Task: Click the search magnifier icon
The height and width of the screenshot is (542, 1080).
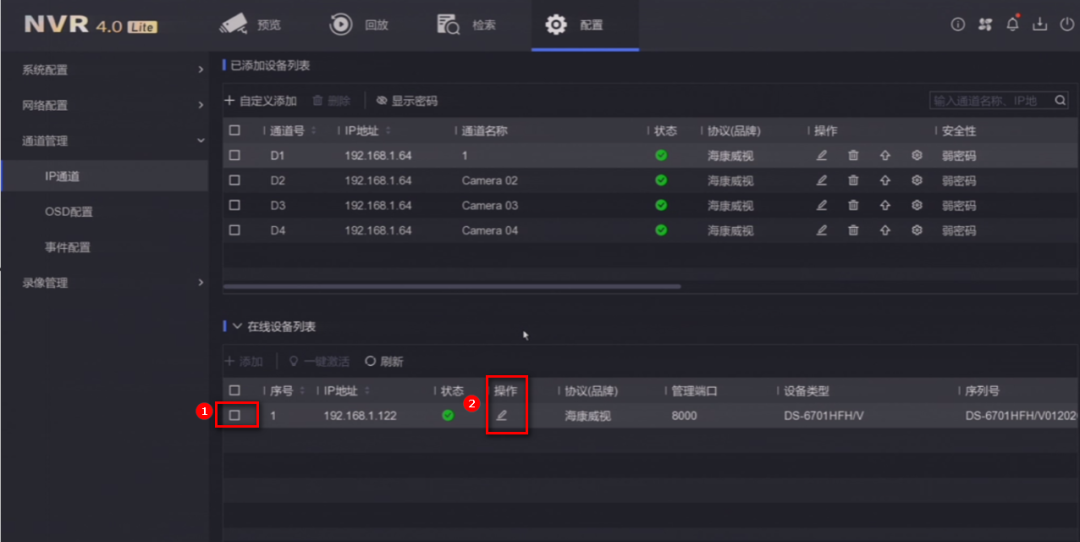Action: 1060,101
